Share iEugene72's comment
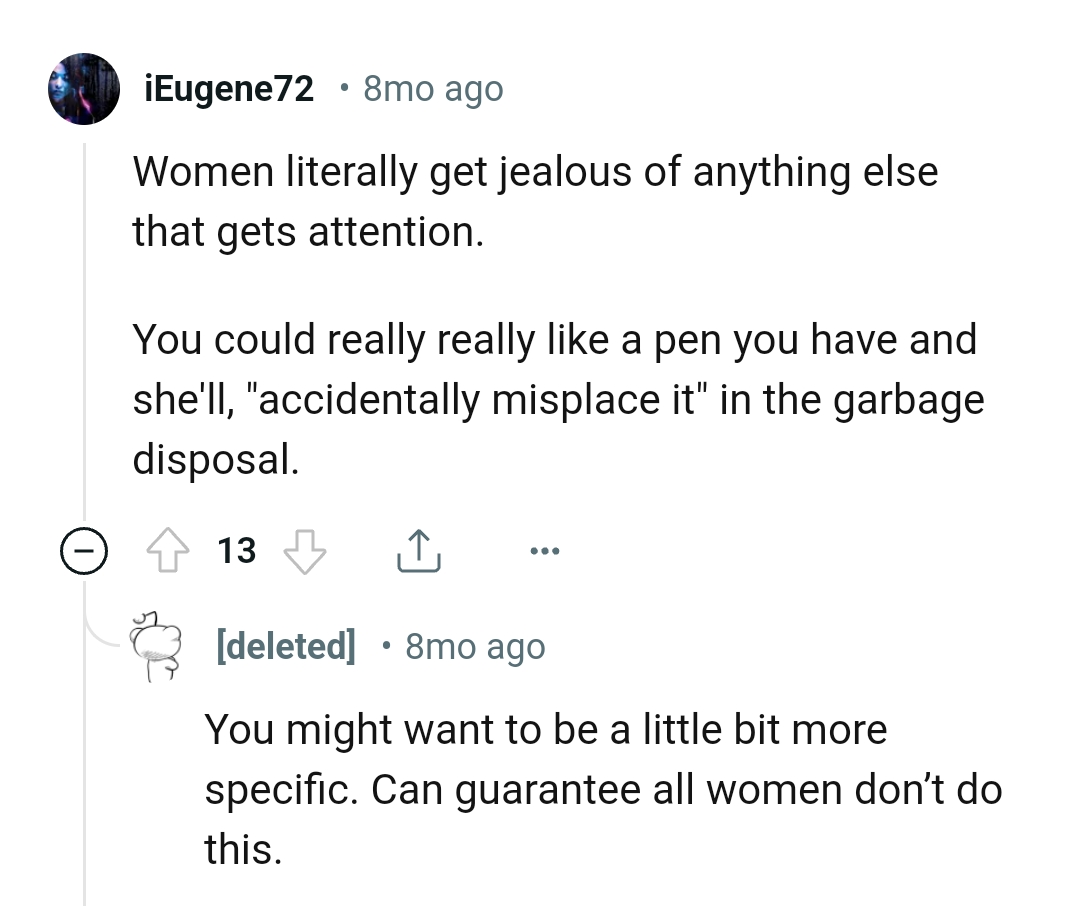The height and width of the screenshot is (906, 1080). click(x=418, y=551)
